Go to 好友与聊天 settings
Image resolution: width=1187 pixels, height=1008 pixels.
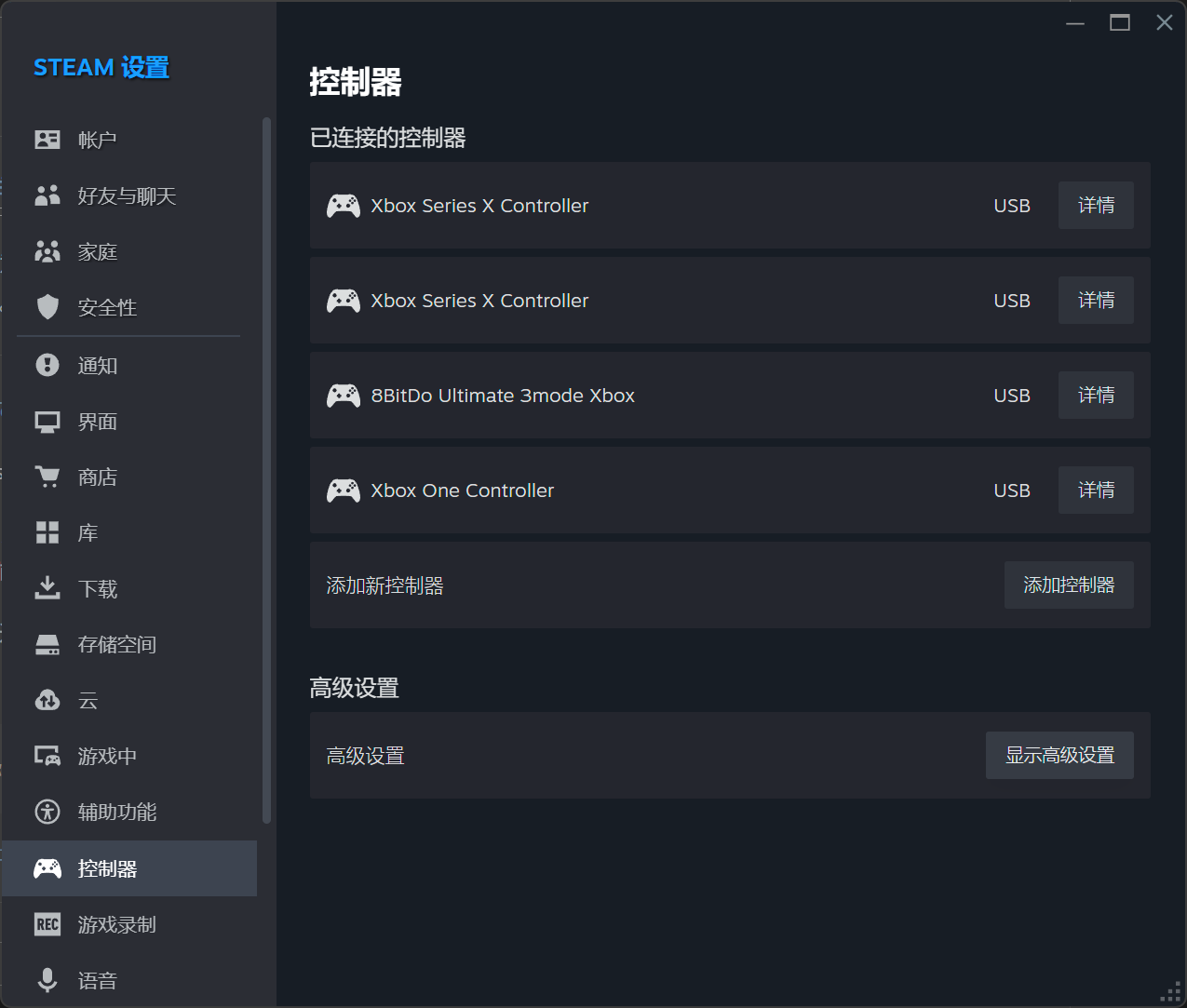(x=129, y=195)
